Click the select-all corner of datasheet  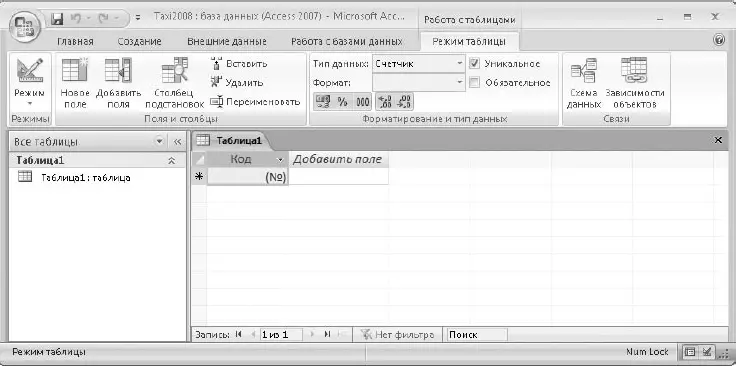[199, 160]
